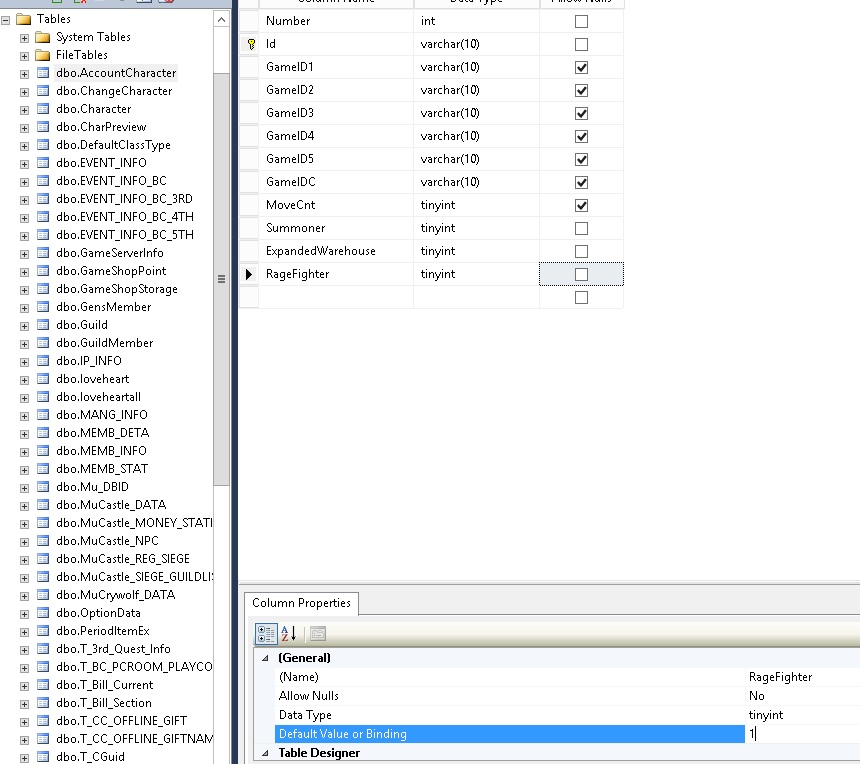860x764 pixels.
Task: Expand the dbo.EVENT_INFO_BC node
Action: pyautogui.click(x=24, y=182)
